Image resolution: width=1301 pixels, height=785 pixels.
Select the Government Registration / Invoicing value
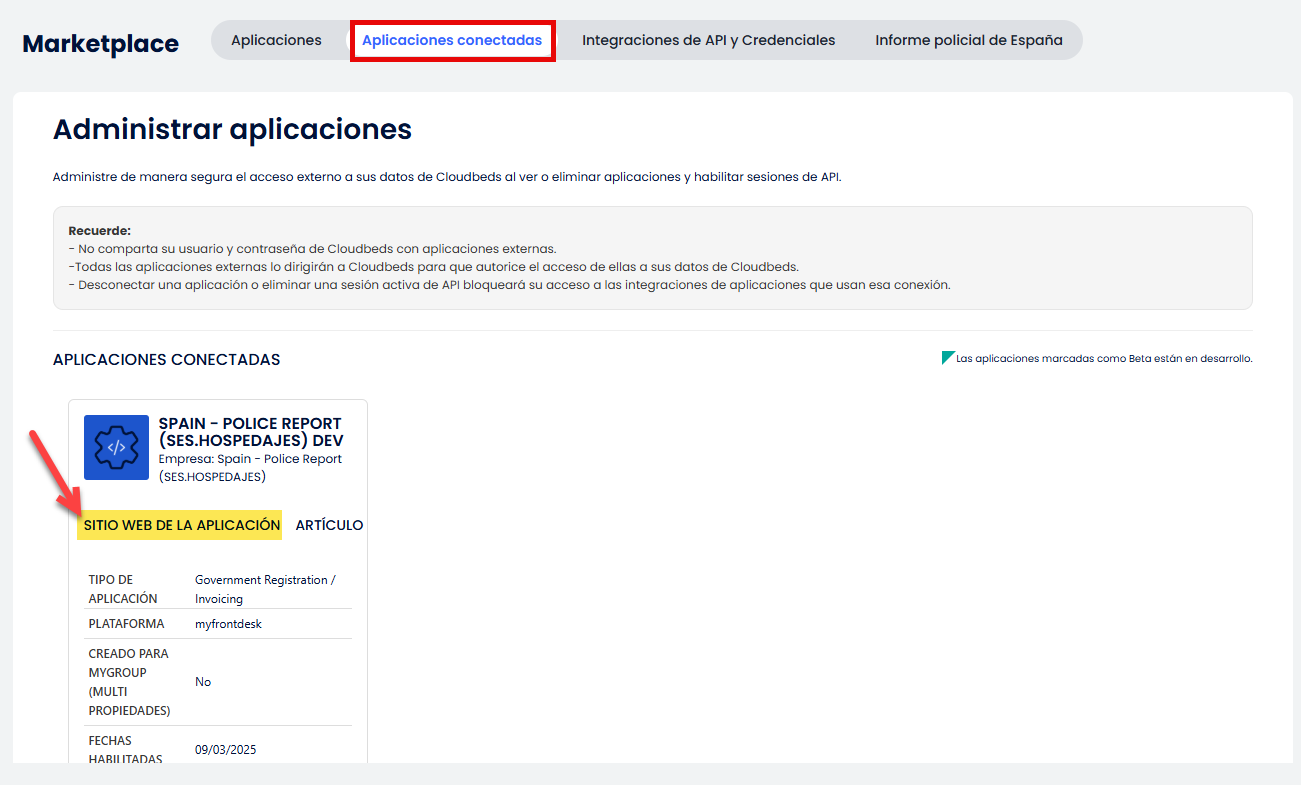pyautogui.click(x=266, y=589)
